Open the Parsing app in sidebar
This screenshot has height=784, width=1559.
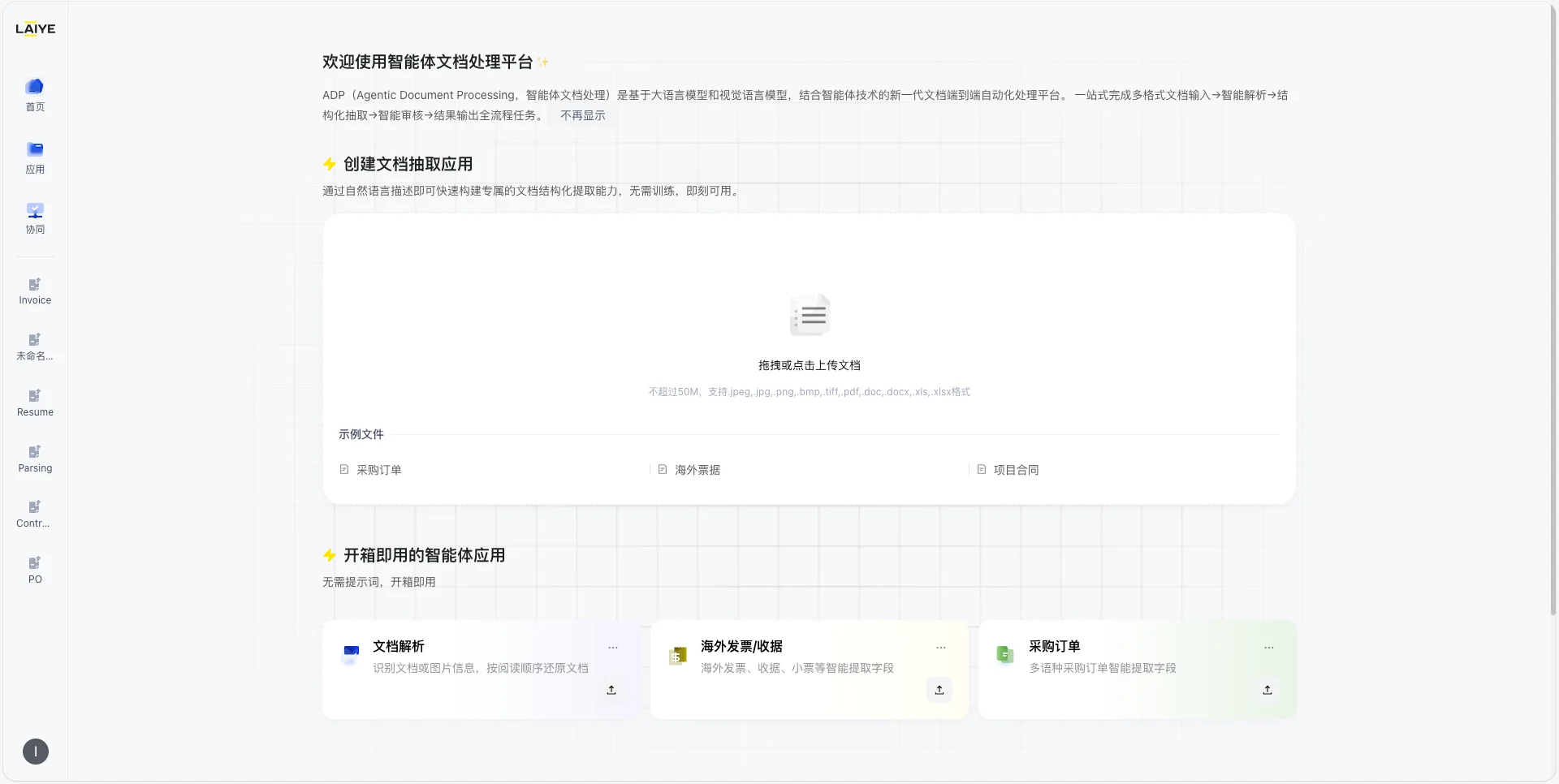pos(35,459)
